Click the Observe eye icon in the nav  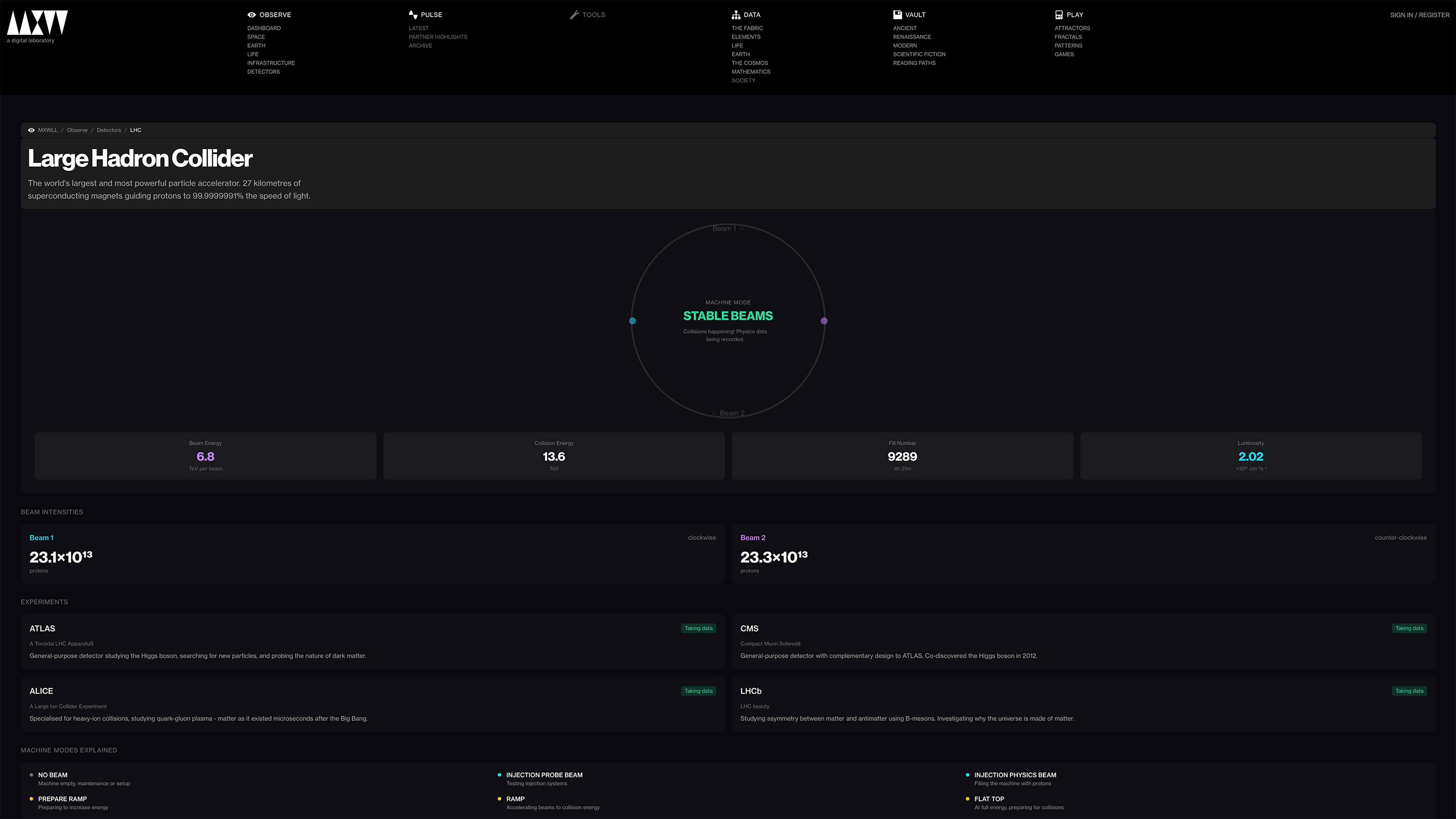click(x=252, y=15)
